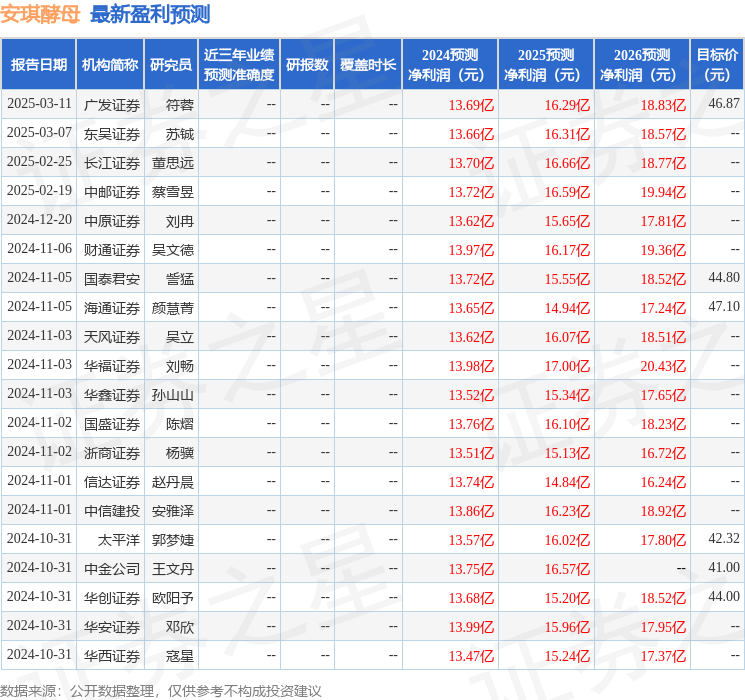Select the 华西证券 institution cell
This screenshot has width=745, height=700.
(x=112, y=656)
